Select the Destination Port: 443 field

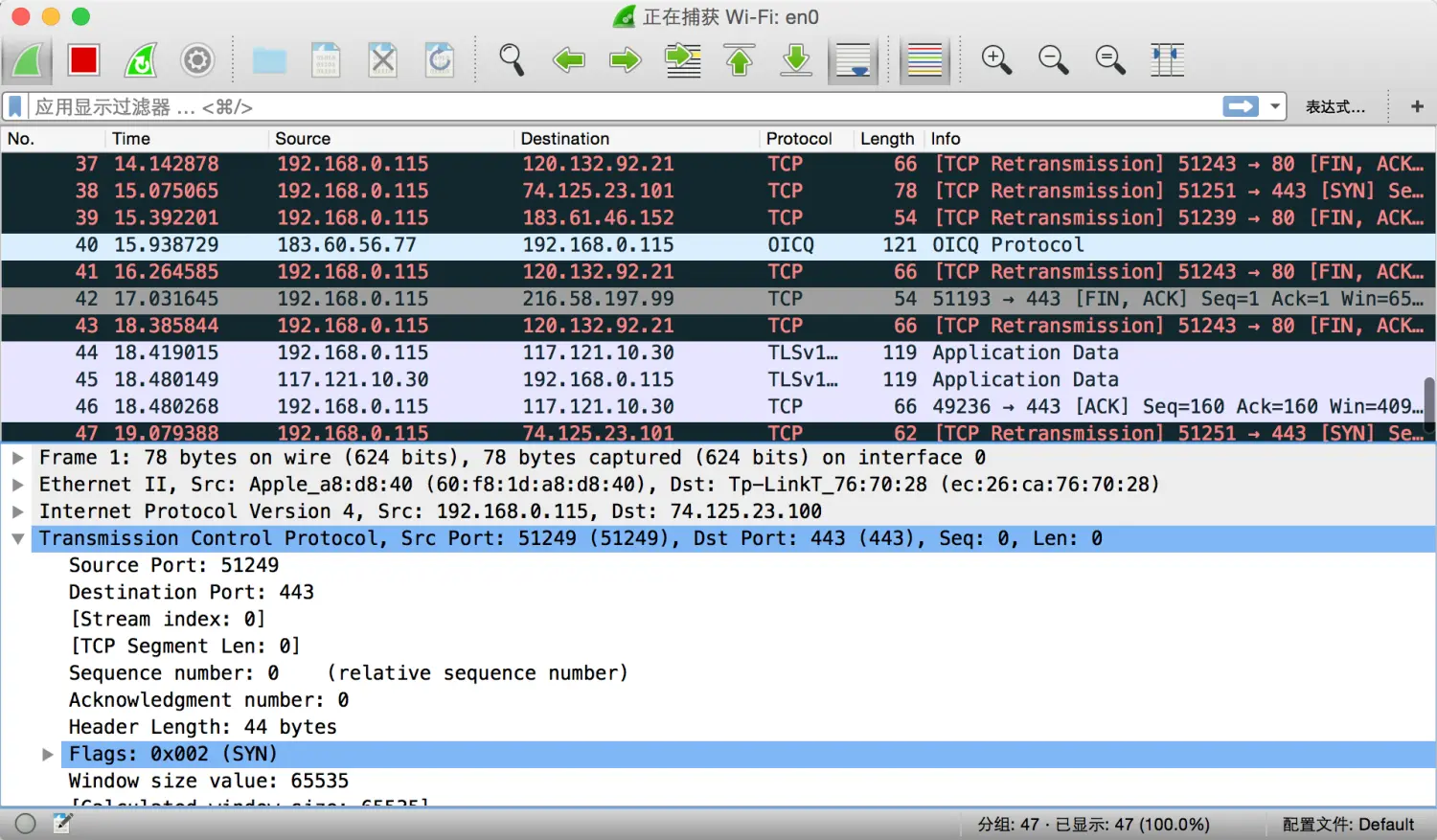click(191, 592)
